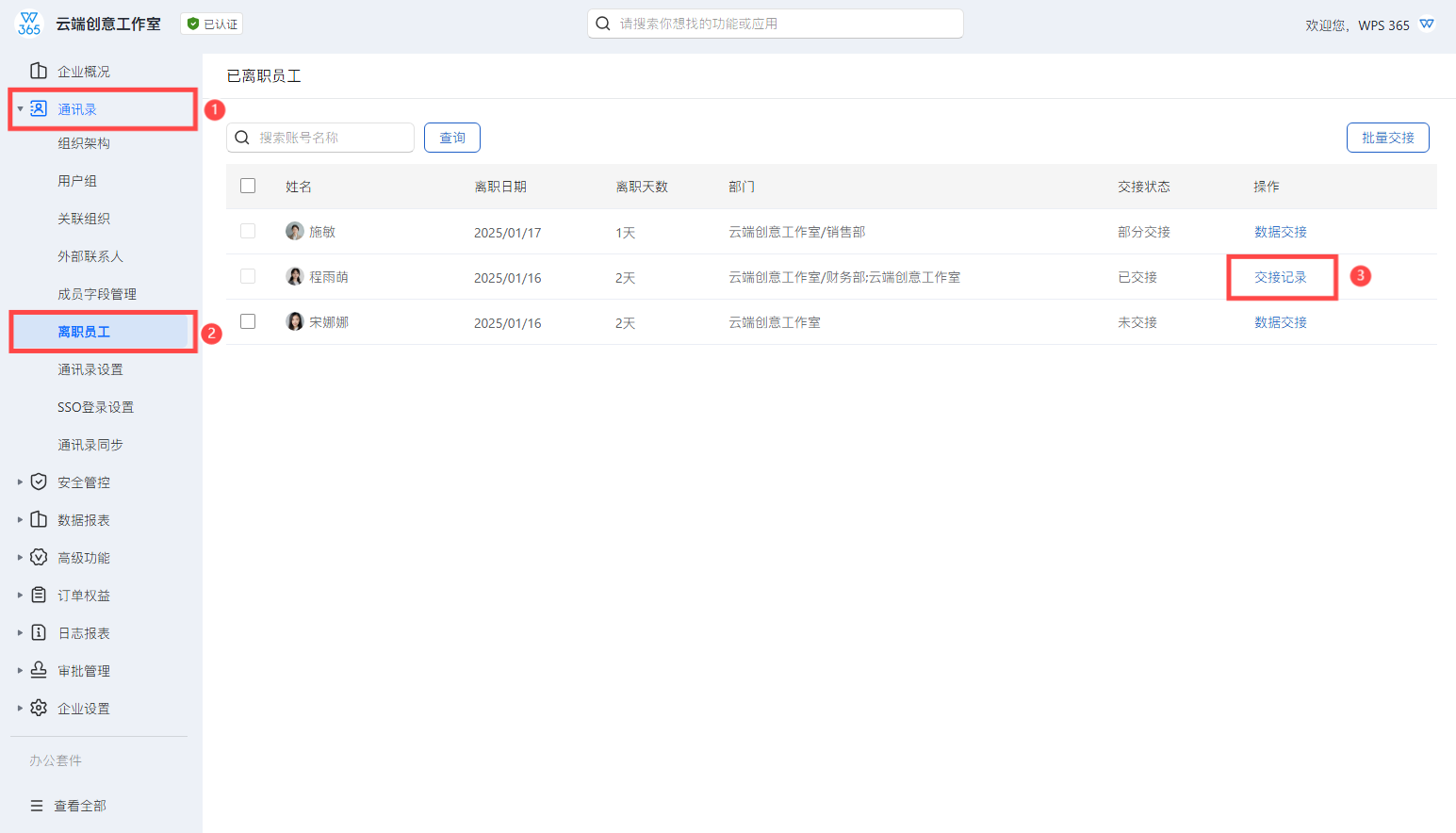Go to SSO登录设置 menu item

pos(95,407)
